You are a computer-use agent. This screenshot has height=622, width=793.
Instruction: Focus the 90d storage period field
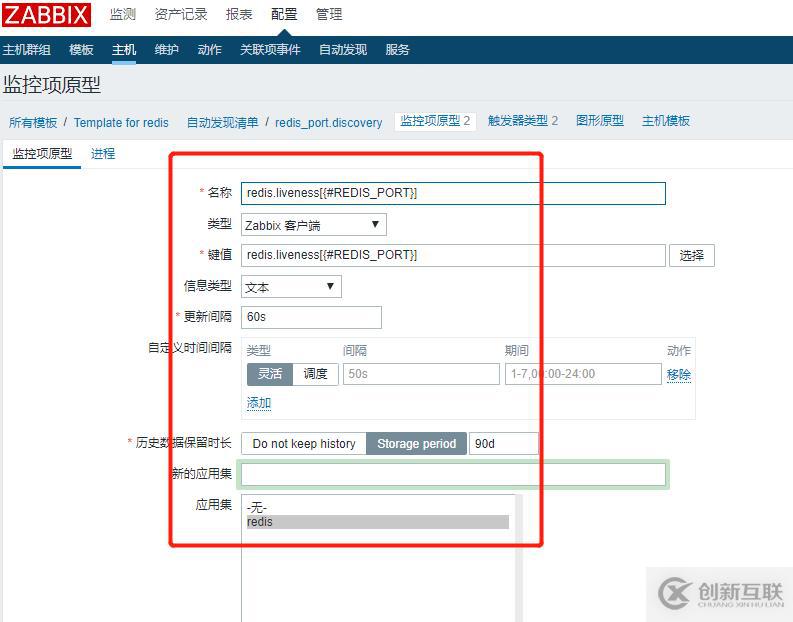pos(504,443)
